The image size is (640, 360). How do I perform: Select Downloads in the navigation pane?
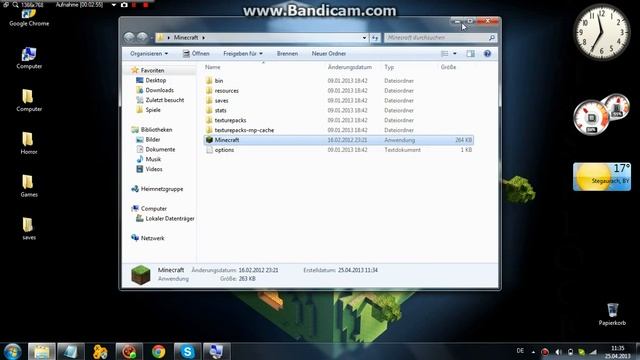click(x=160, y=90)
